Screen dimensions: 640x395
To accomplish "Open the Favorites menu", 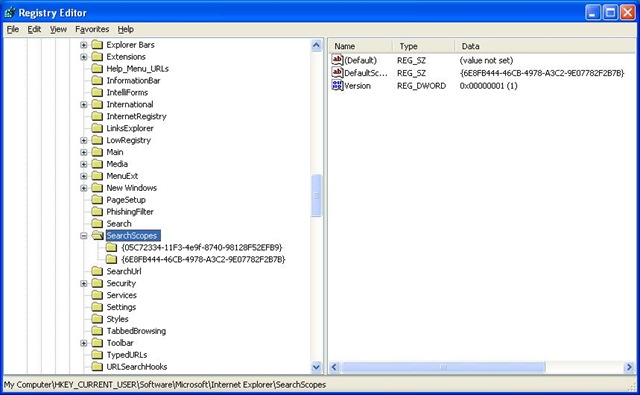I will point(92,29).
